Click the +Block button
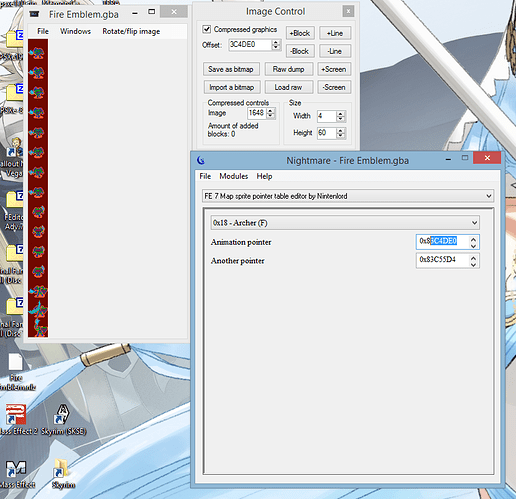The image size is (516, 499). point(300,33)
